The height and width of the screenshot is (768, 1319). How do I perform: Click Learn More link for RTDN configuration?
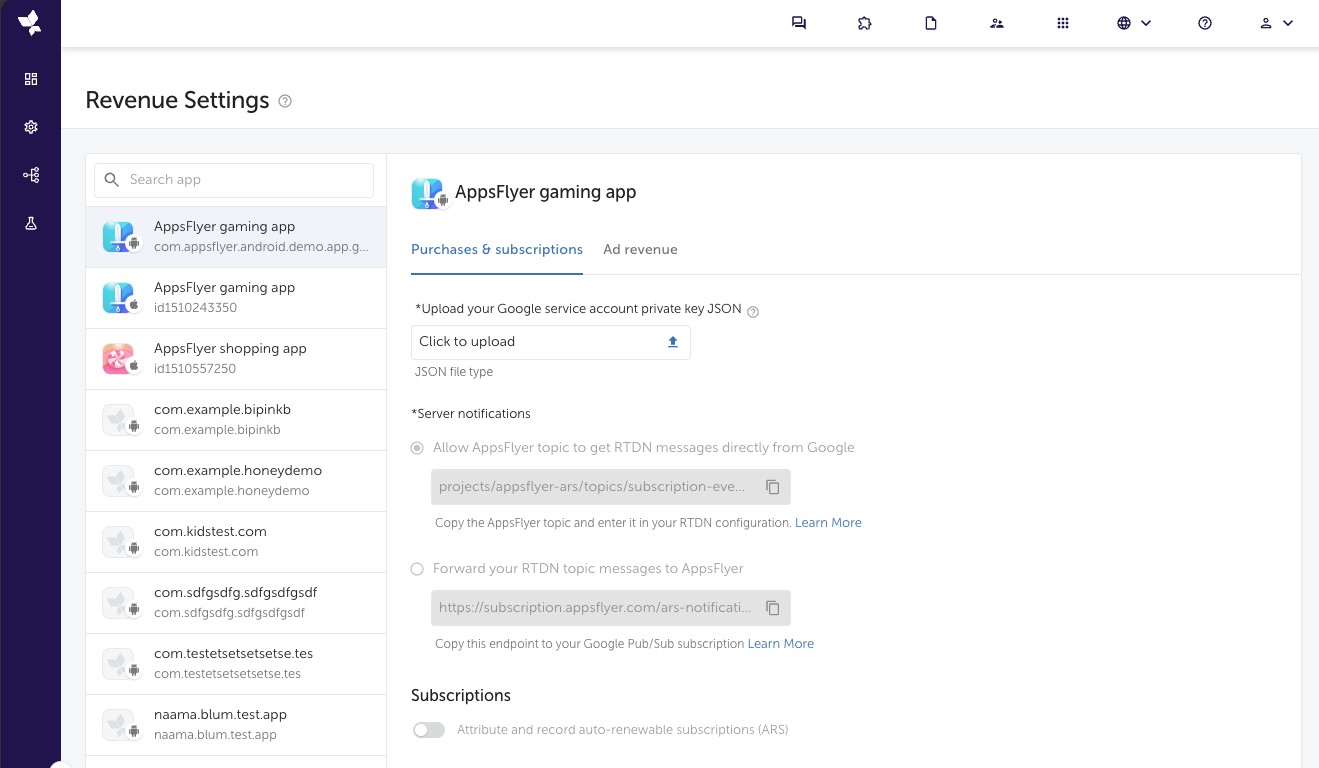tap(828, 523)
